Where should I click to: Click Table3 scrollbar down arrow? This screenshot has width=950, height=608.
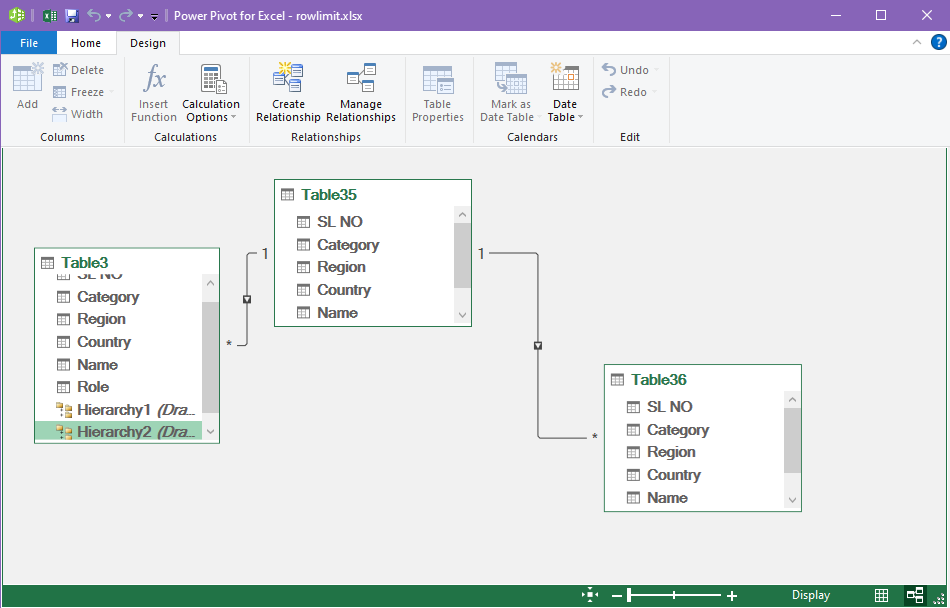210,432
